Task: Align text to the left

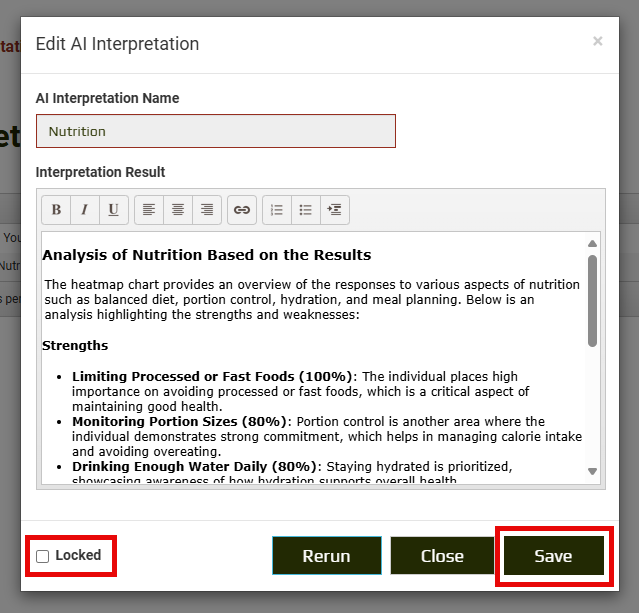Action: pos(149,210)
